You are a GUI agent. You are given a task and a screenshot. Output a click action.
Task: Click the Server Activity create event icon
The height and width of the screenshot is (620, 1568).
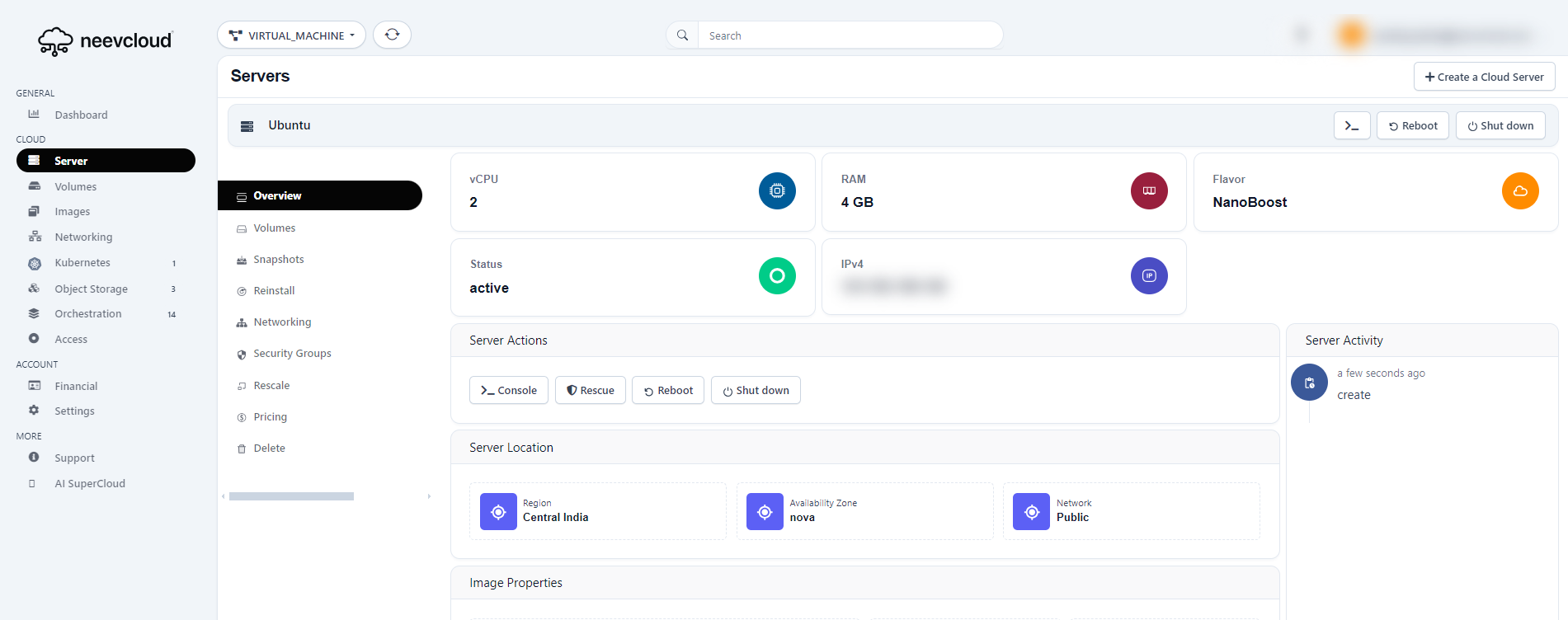point(1309,383)
